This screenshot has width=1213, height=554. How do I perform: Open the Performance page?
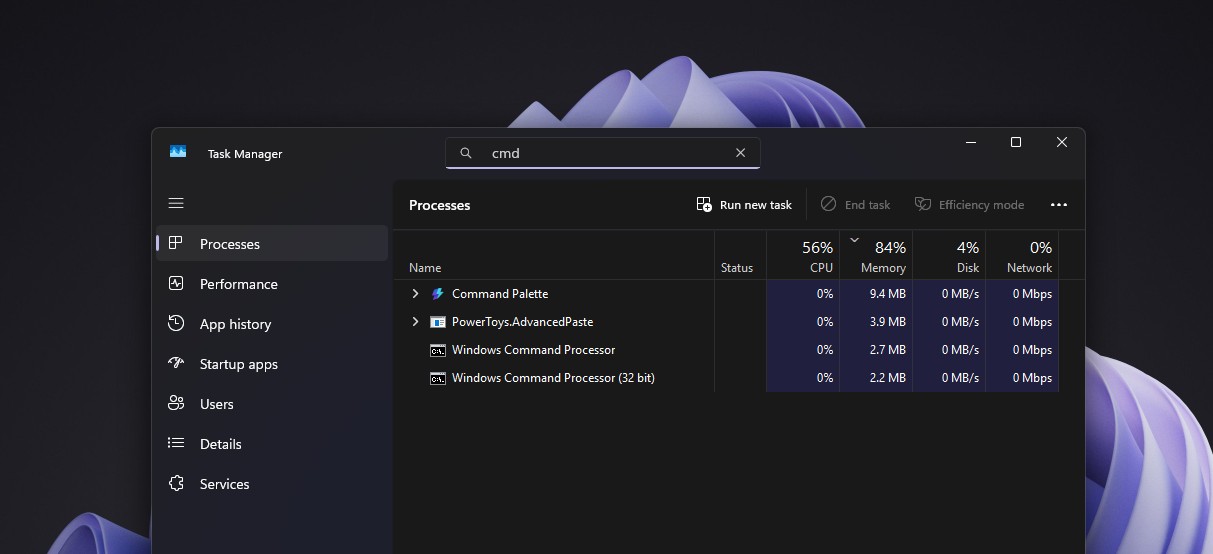272,284
